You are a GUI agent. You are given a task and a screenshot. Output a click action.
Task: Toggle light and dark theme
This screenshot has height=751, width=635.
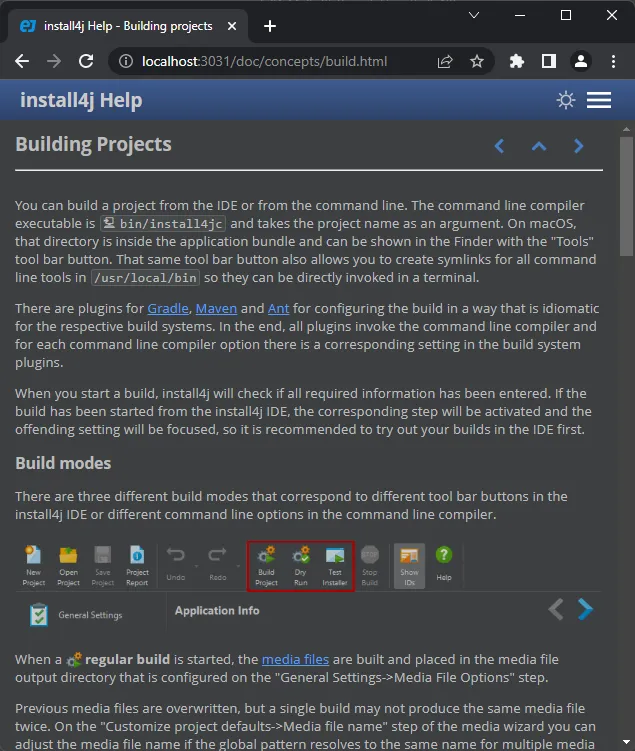point(566,100)
